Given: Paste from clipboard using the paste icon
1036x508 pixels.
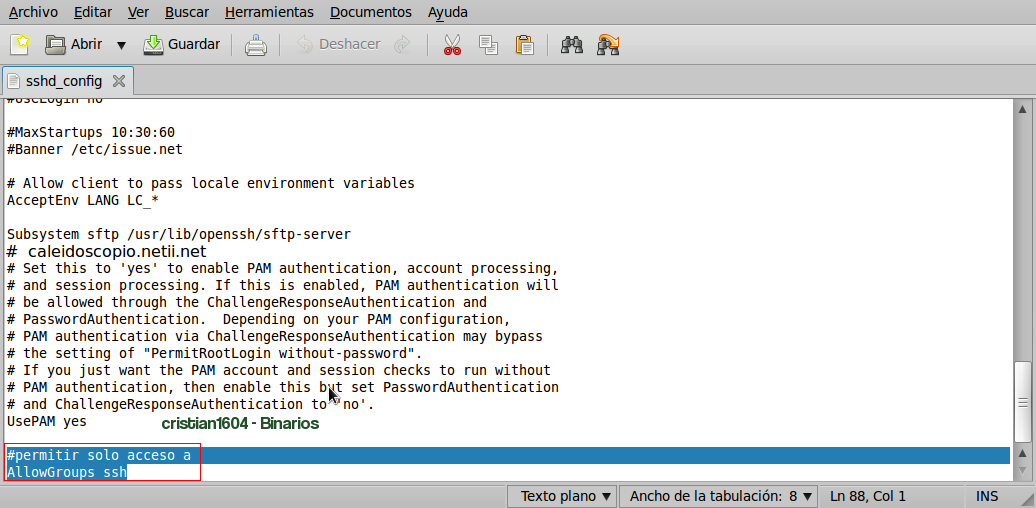Looking at the screenshot, I should pos(524,44).
